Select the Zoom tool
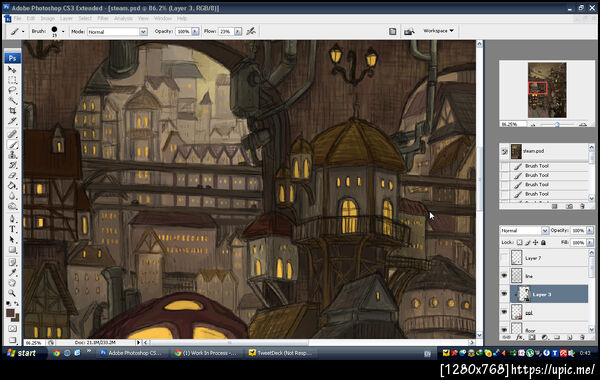The image size is (600, 380). click(x=12, y=293)
